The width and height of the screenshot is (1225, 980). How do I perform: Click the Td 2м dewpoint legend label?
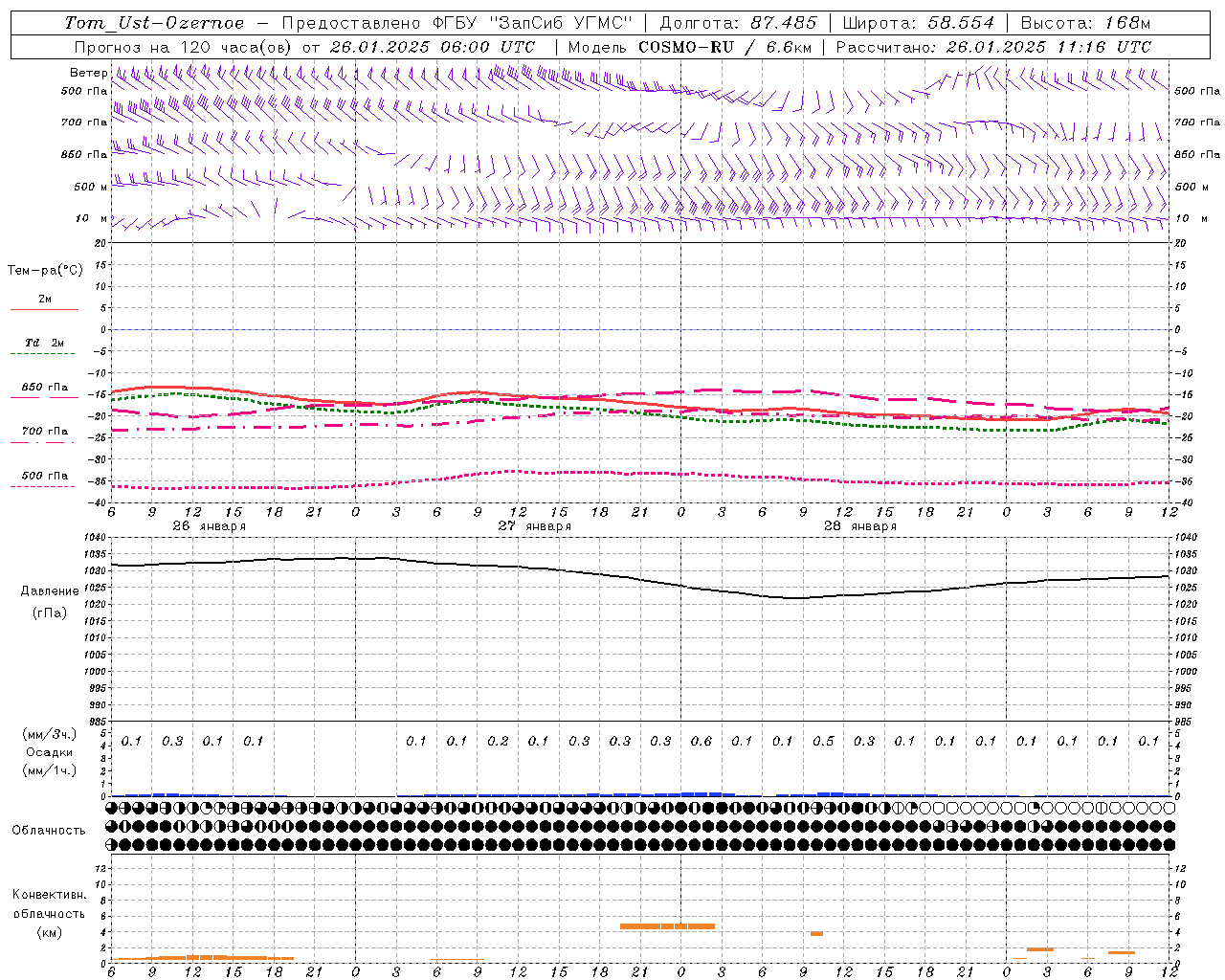pyautogui.click(x=45, y=343)
